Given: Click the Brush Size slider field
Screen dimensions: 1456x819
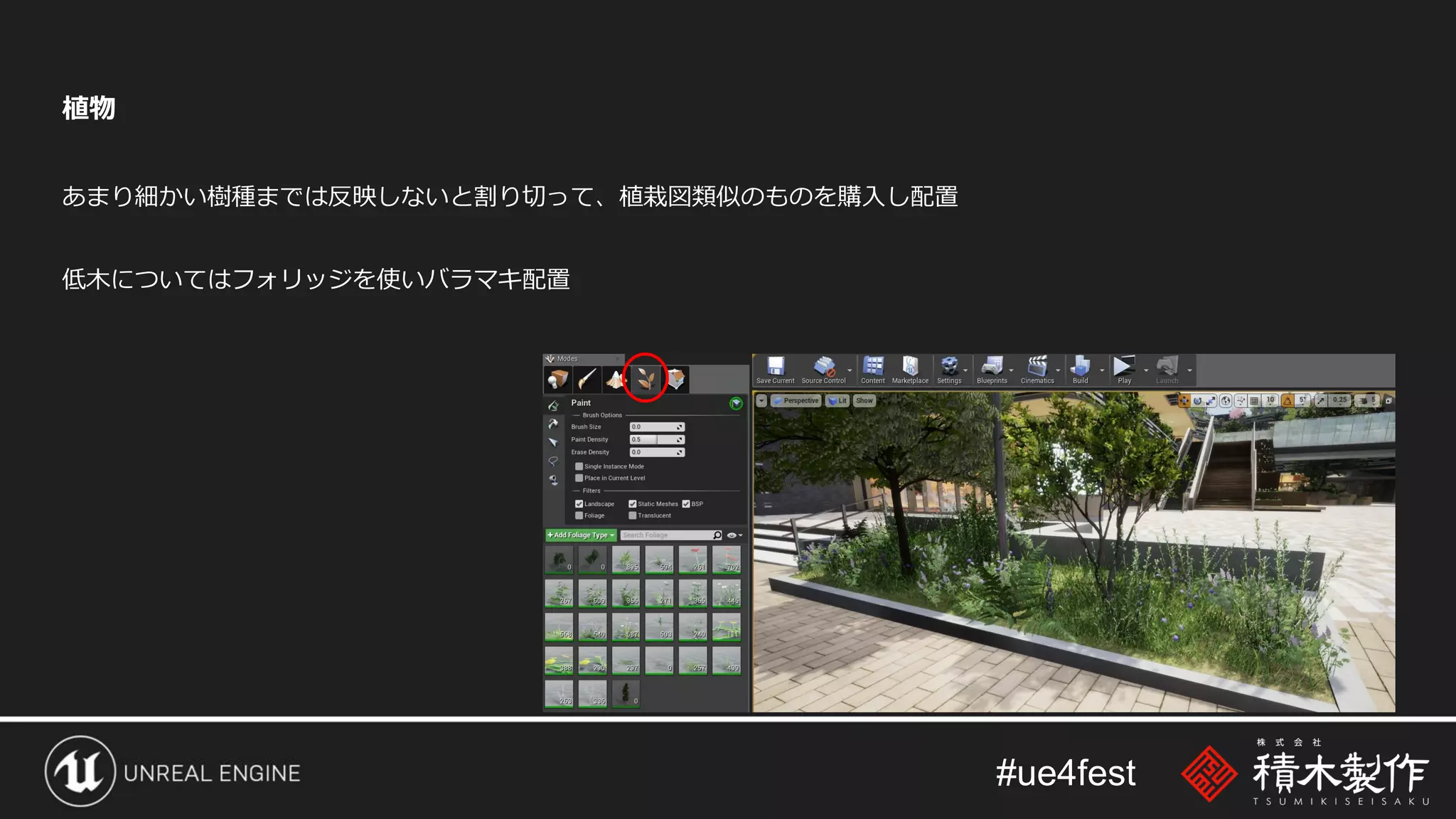Looking at the screenshot, I should click(x=657, y=427).
